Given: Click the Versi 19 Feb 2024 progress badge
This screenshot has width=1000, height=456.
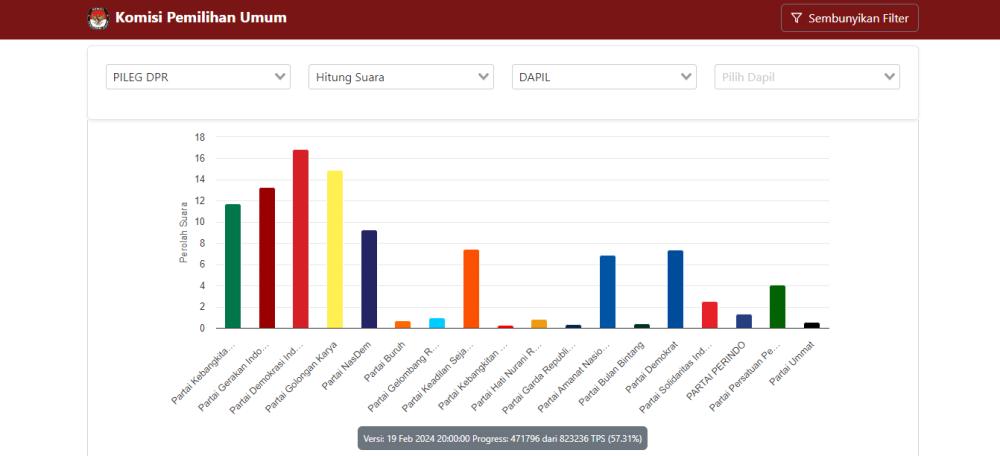Looking at the screenshot, I should pyautogui.click(x=502, y=438).
